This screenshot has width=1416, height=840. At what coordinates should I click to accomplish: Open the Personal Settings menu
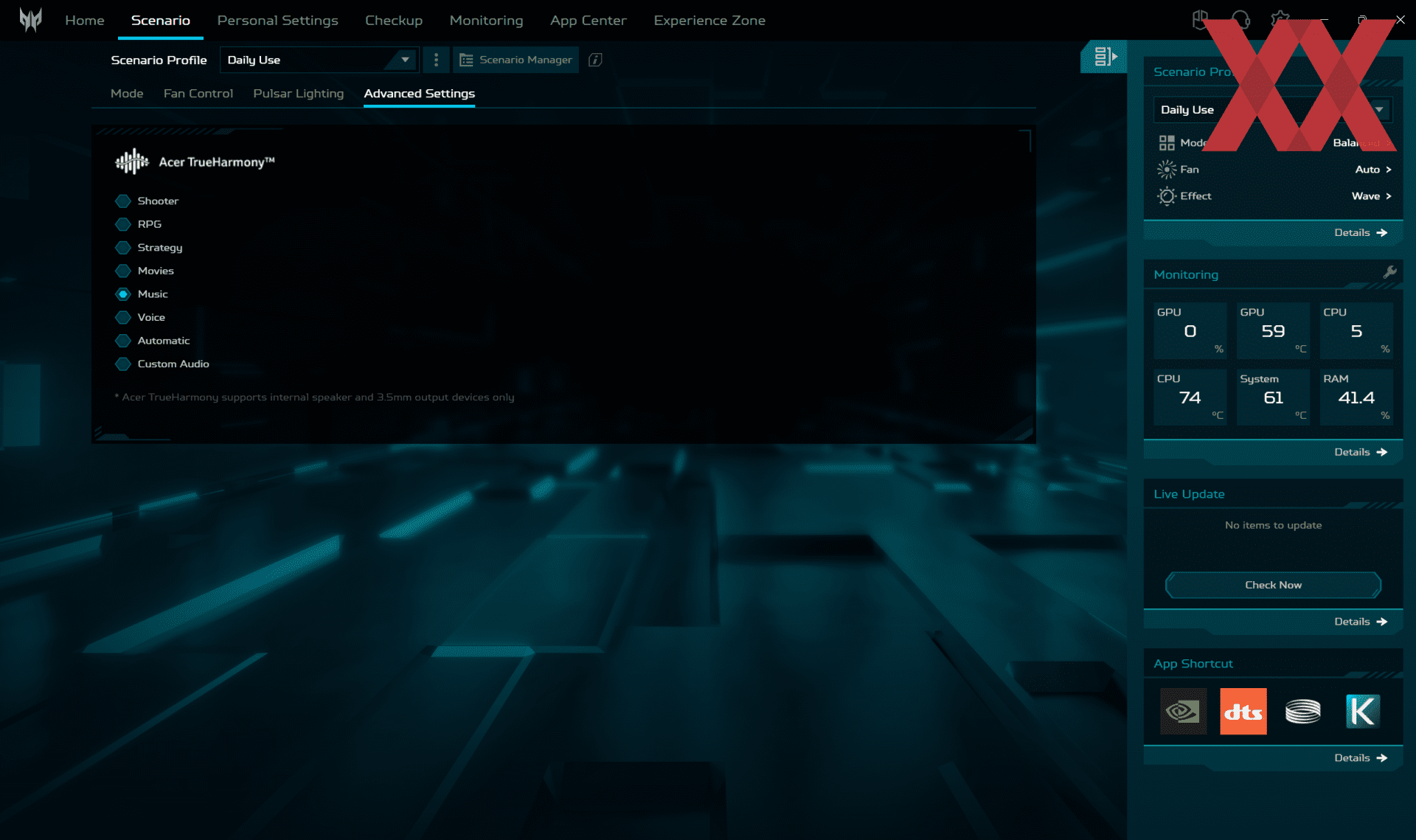(277, 21)
